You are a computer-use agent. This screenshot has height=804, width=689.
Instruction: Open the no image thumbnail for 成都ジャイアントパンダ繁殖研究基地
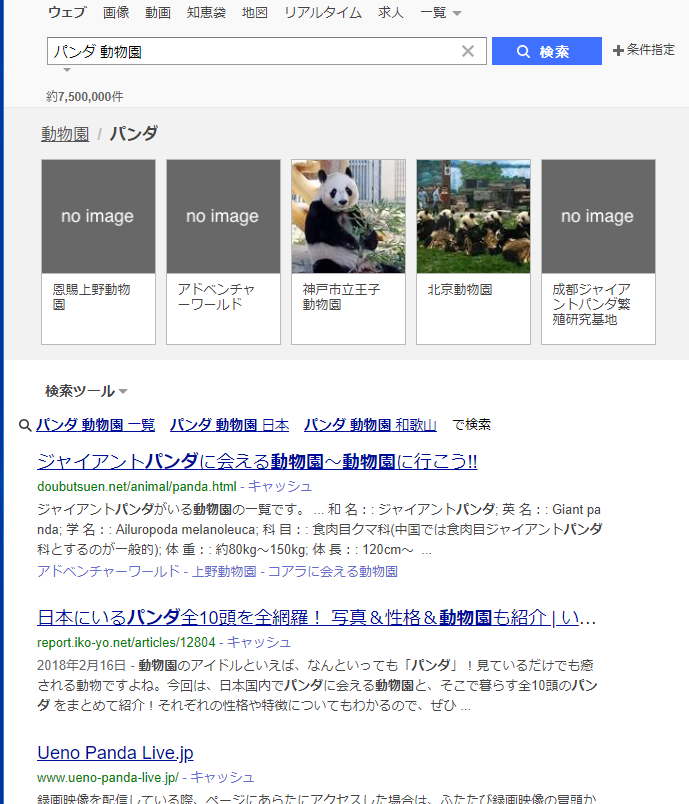(x=599, y=216)
